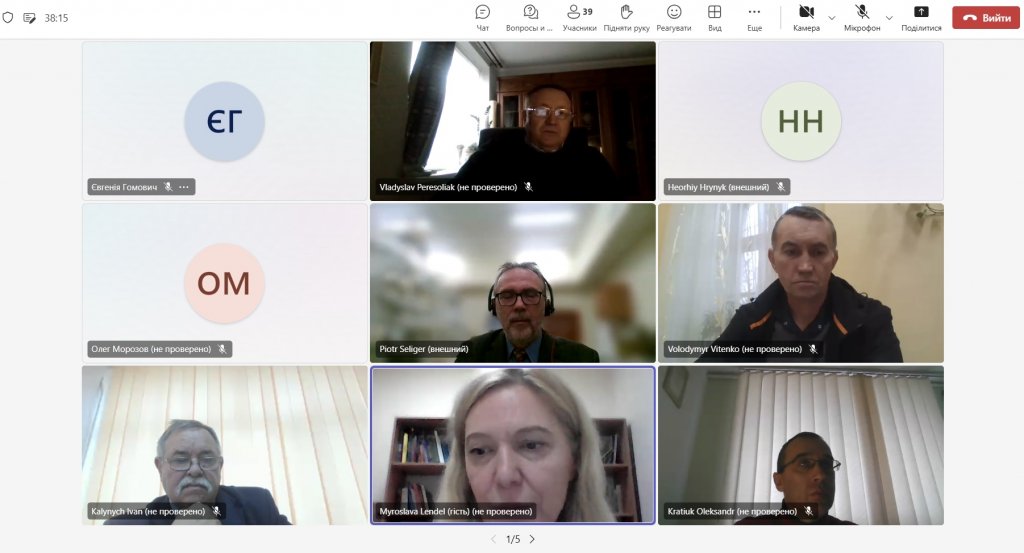Select Myroslava Lendel video tile
The width and height of the screenshot is (1024, 553).
click(512, 445)
